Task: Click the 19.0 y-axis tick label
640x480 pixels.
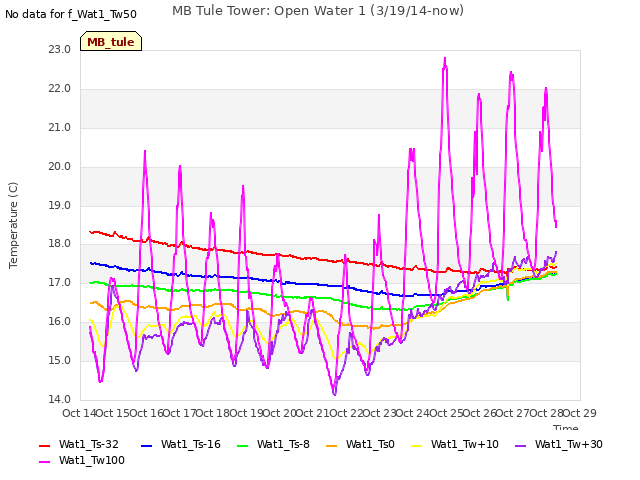Action: click(x=60, y=205)
